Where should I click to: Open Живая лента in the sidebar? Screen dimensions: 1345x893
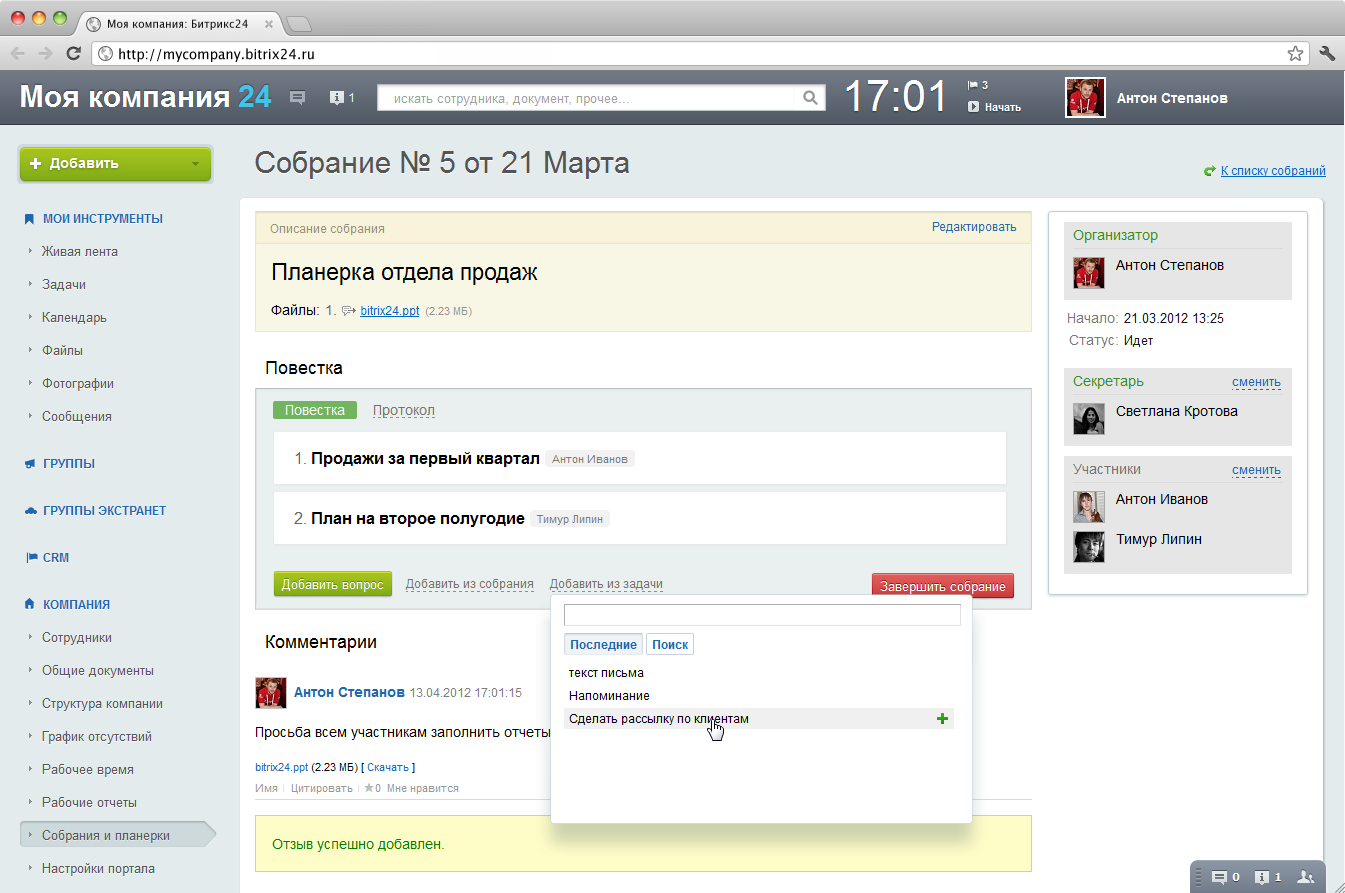80,252
